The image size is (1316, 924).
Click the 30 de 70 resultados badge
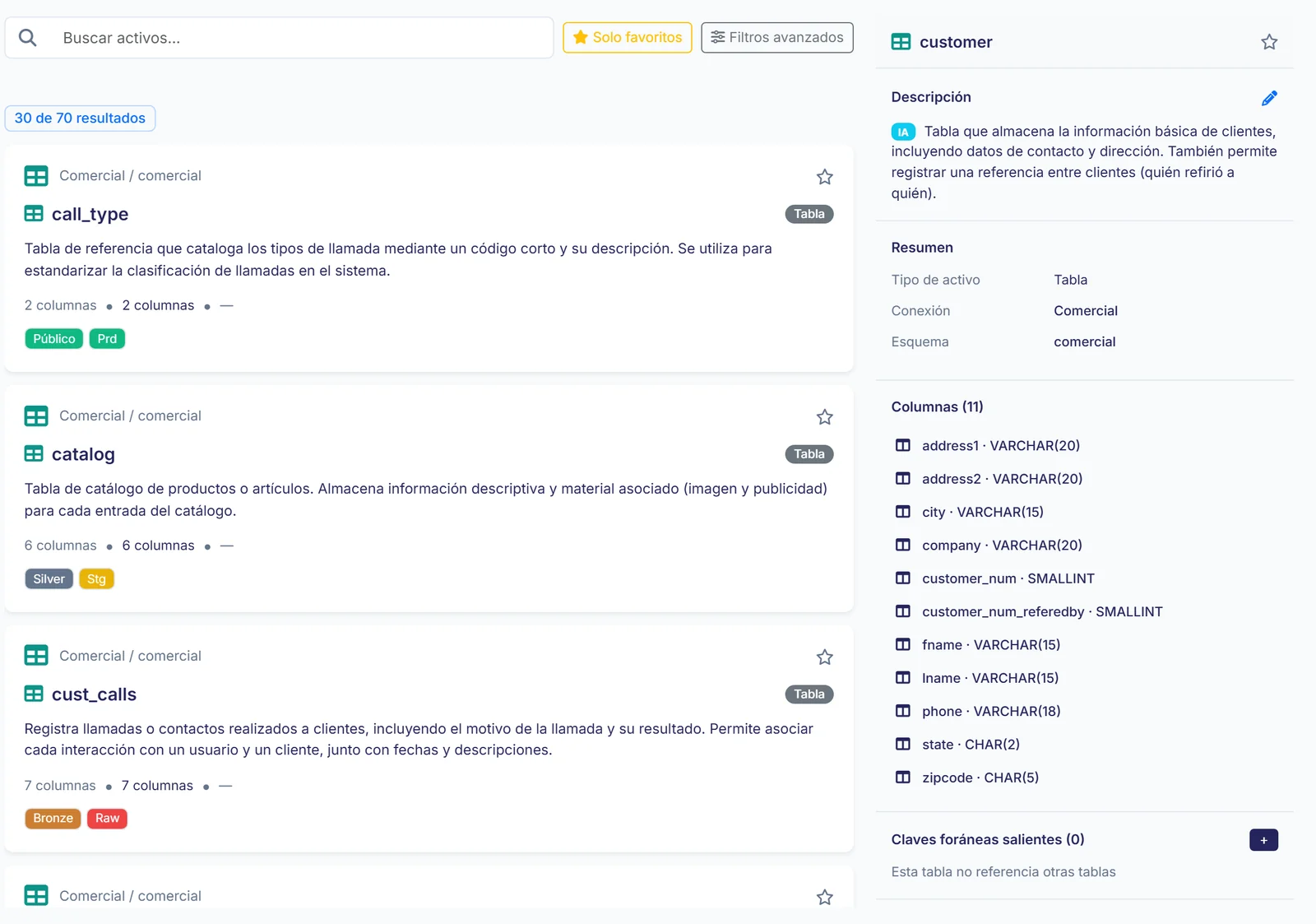pos(80,118)
